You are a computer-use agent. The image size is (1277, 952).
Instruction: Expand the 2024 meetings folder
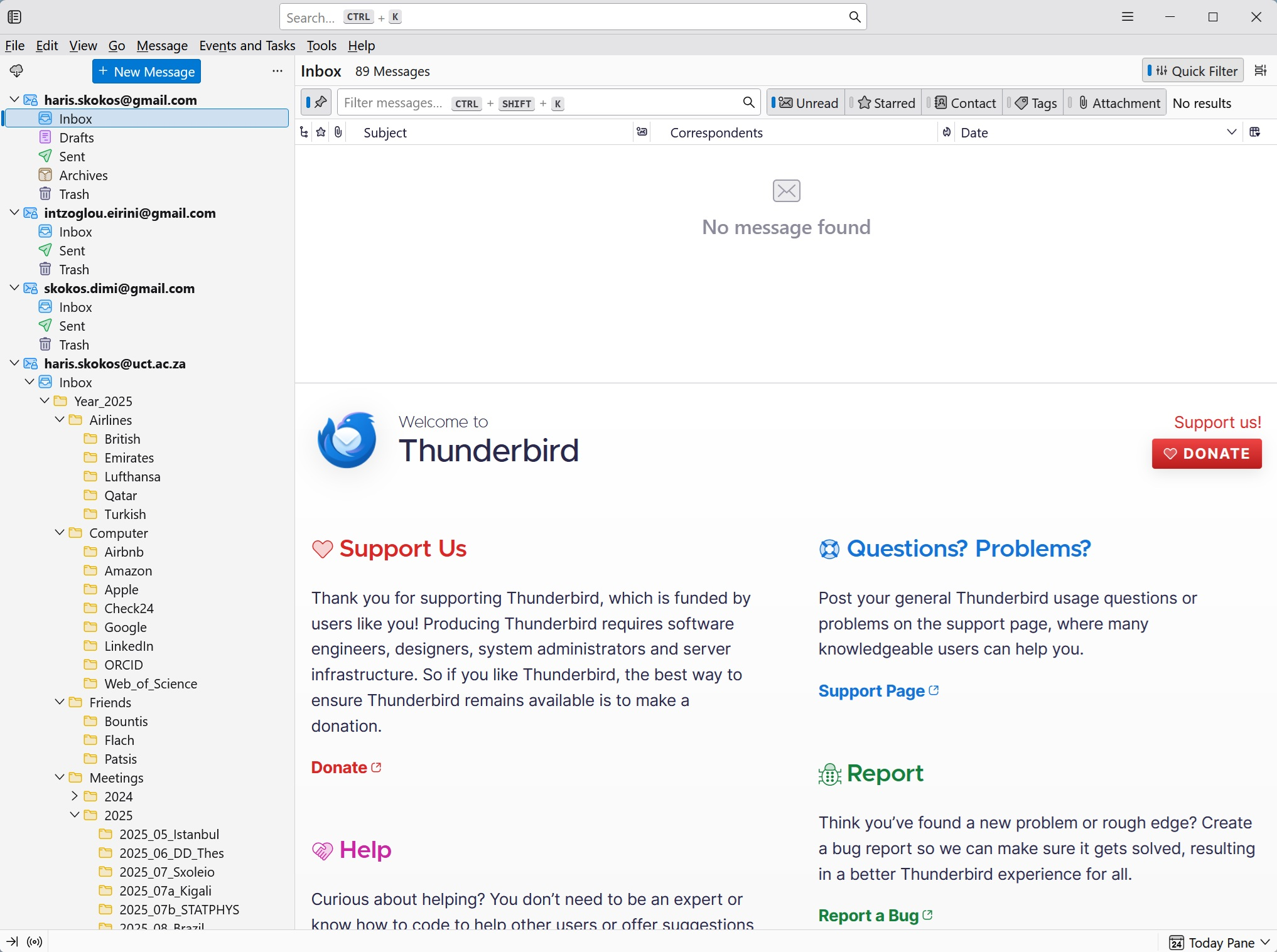[74, 796]
